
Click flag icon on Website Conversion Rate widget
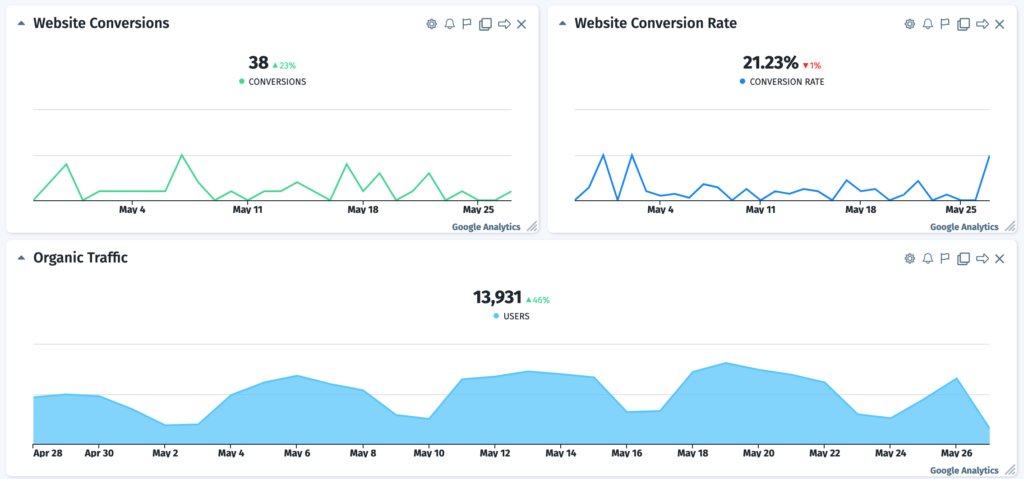point(945,24)
